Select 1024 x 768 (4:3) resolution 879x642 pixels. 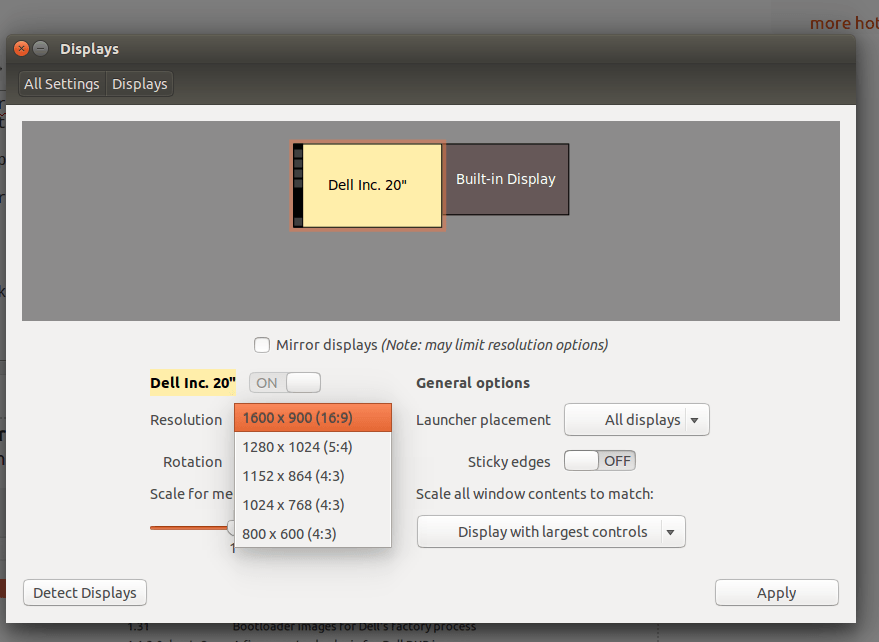[312, 505]
